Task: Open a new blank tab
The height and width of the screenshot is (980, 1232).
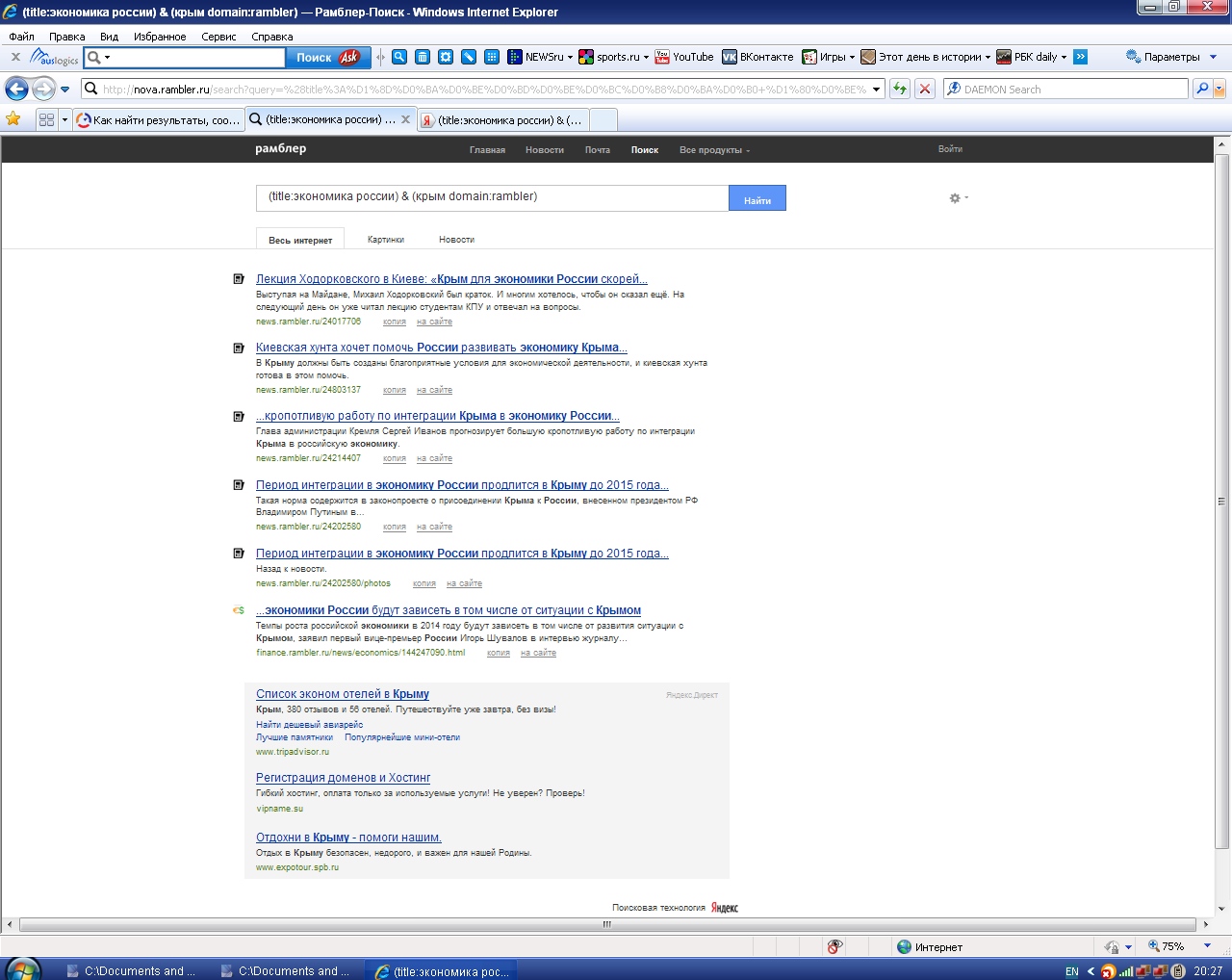Action: pyautogui.click(x=603, y=120)
